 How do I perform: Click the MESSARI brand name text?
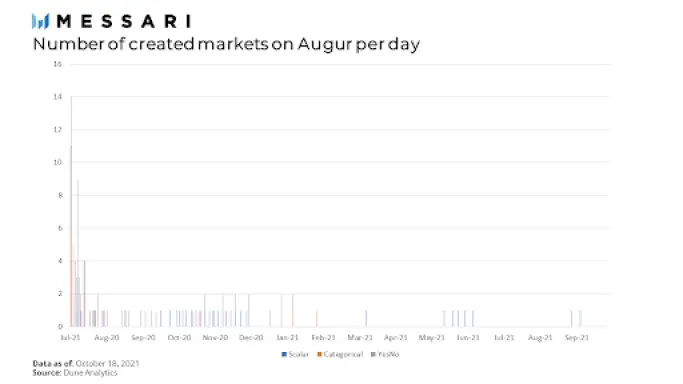click(124, 21)
